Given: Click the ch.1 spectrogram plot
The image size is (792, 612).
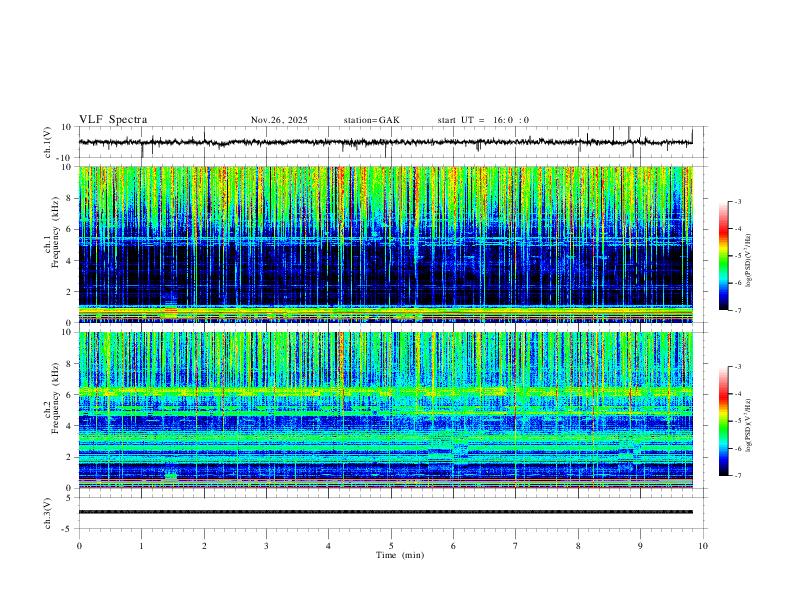Looking at the screenshot, I should pyautogui.click(x=385, y=244).
